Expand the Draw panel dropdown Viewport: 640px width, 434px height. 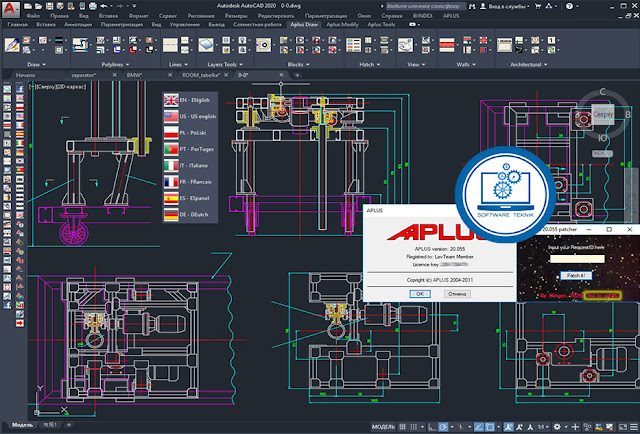(36, 65)
